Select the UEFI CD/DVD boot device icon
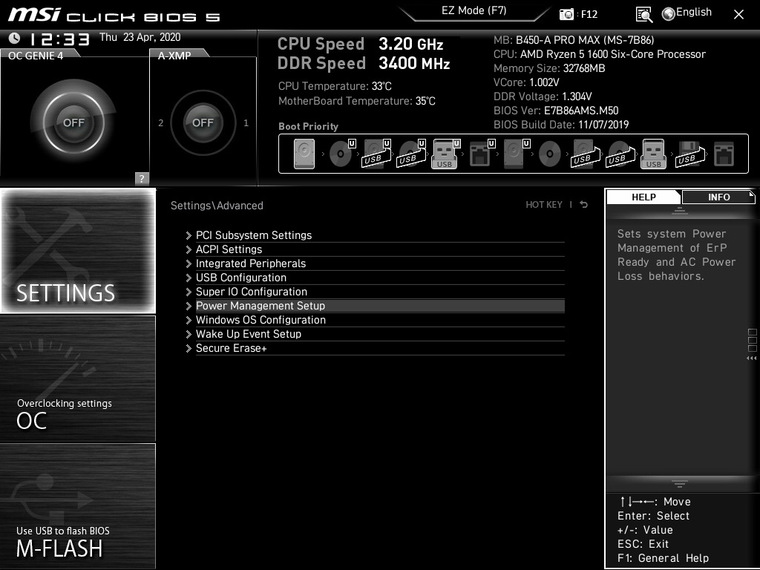Image resolution: width=760 pixels, height=570 pixels. coord(342,154)
